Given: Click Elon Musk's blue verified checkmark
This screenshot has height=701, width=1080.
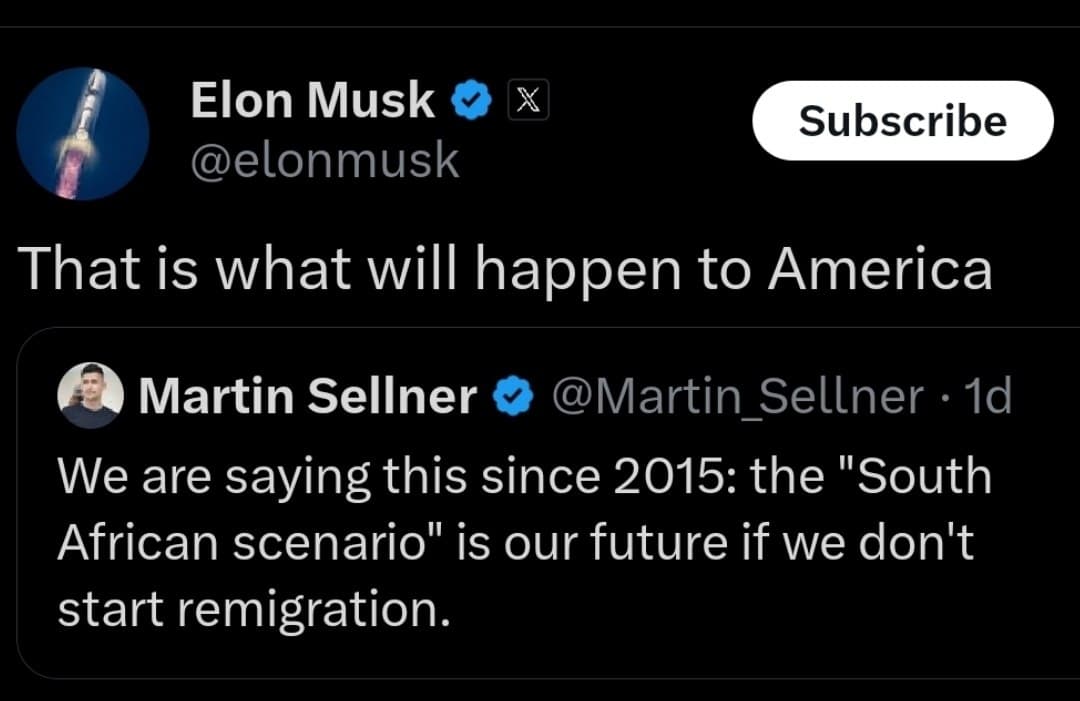Looking at the screenshot, I should (469, 99).
